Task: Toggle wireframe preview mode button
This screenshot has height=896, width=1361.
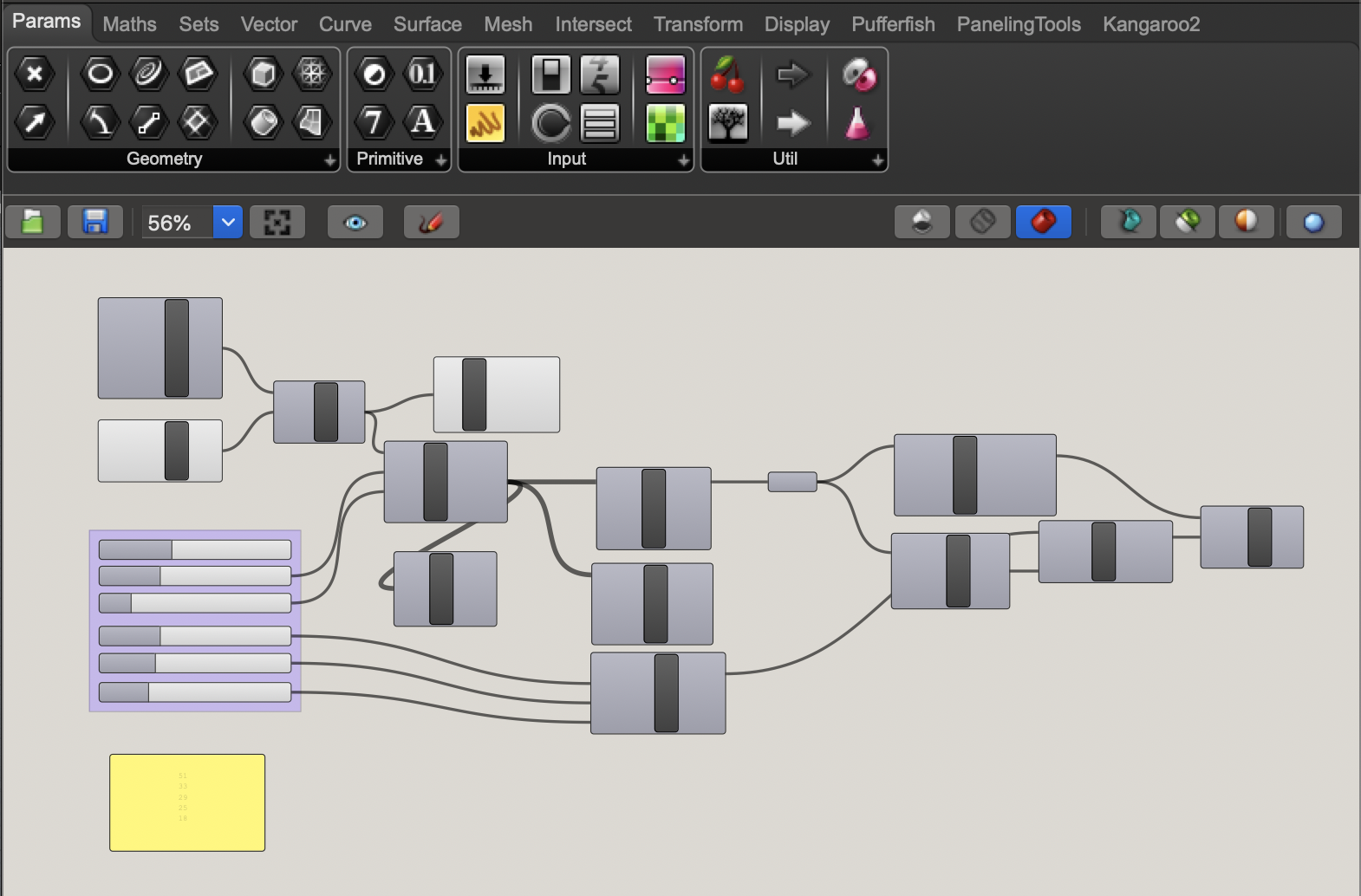Action: pyautogui.click(x=982, y=222)
